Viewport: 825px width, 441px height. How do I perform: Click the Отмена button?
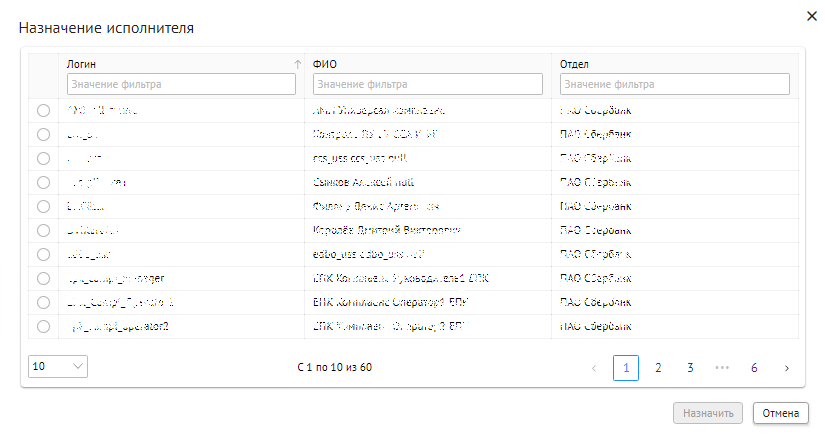click(781, 413)
